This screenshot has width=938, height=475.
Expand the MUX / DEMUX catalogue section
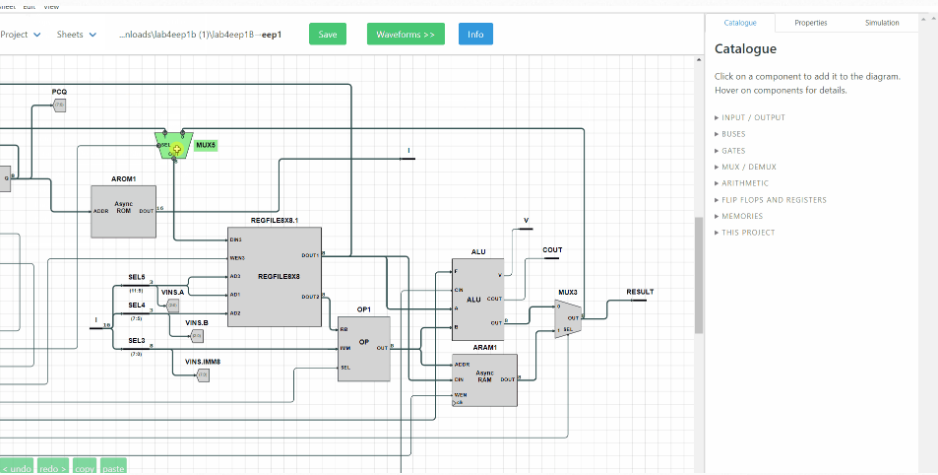coord(748,167)
